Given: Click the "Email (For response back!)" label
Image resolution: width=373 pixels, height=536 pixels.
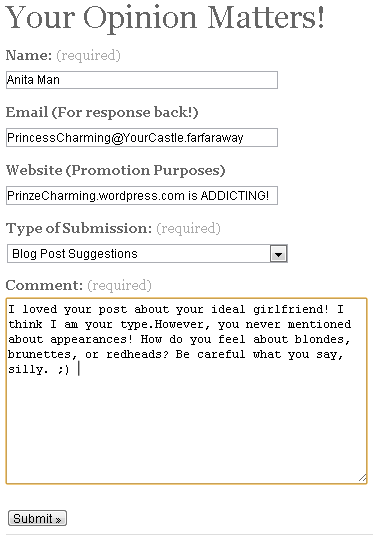Looking at the screenshot, I should coord(102,112).
